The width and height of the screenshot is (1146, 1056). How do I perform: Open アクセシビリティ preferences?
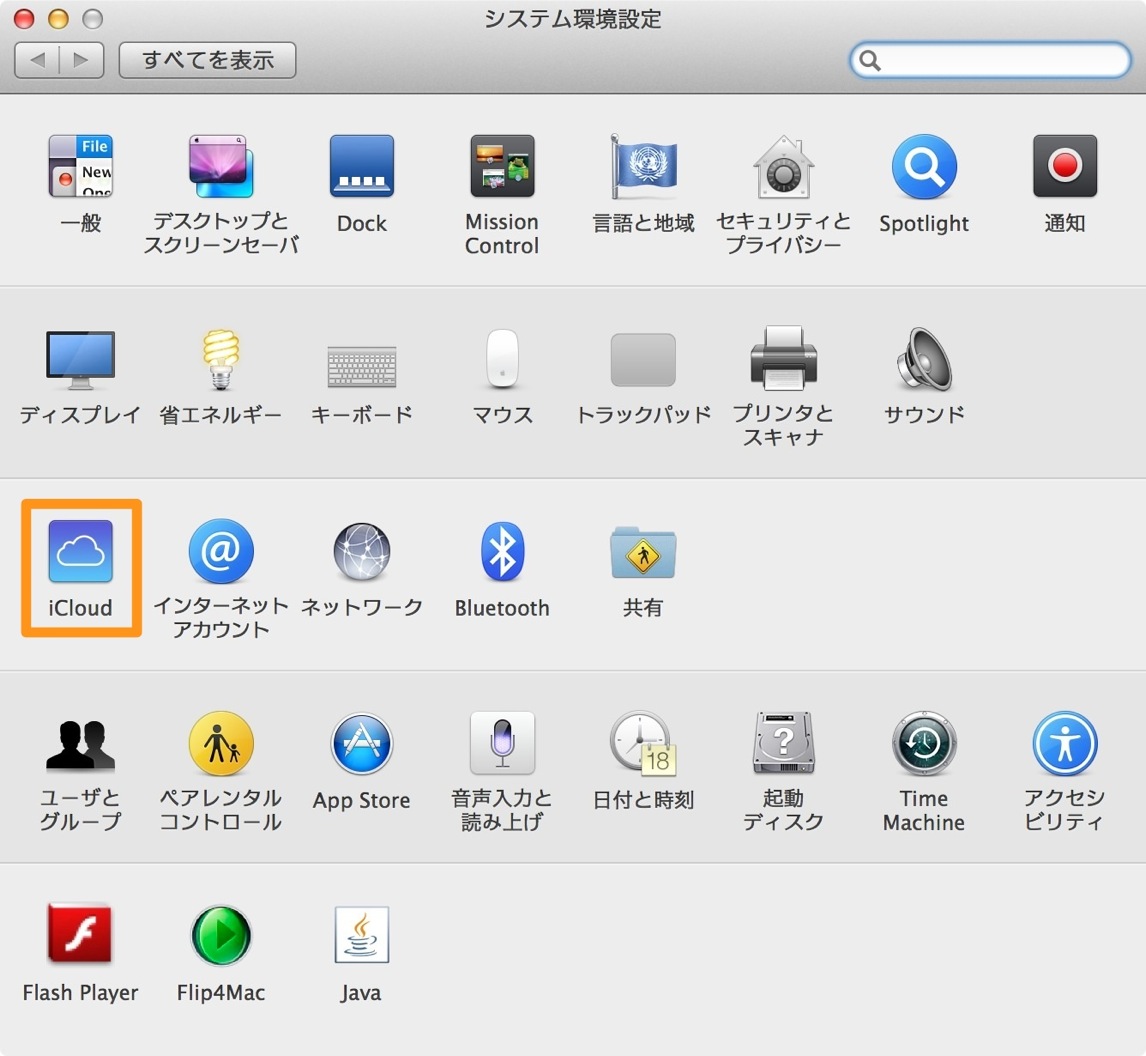click(1065, 744)
